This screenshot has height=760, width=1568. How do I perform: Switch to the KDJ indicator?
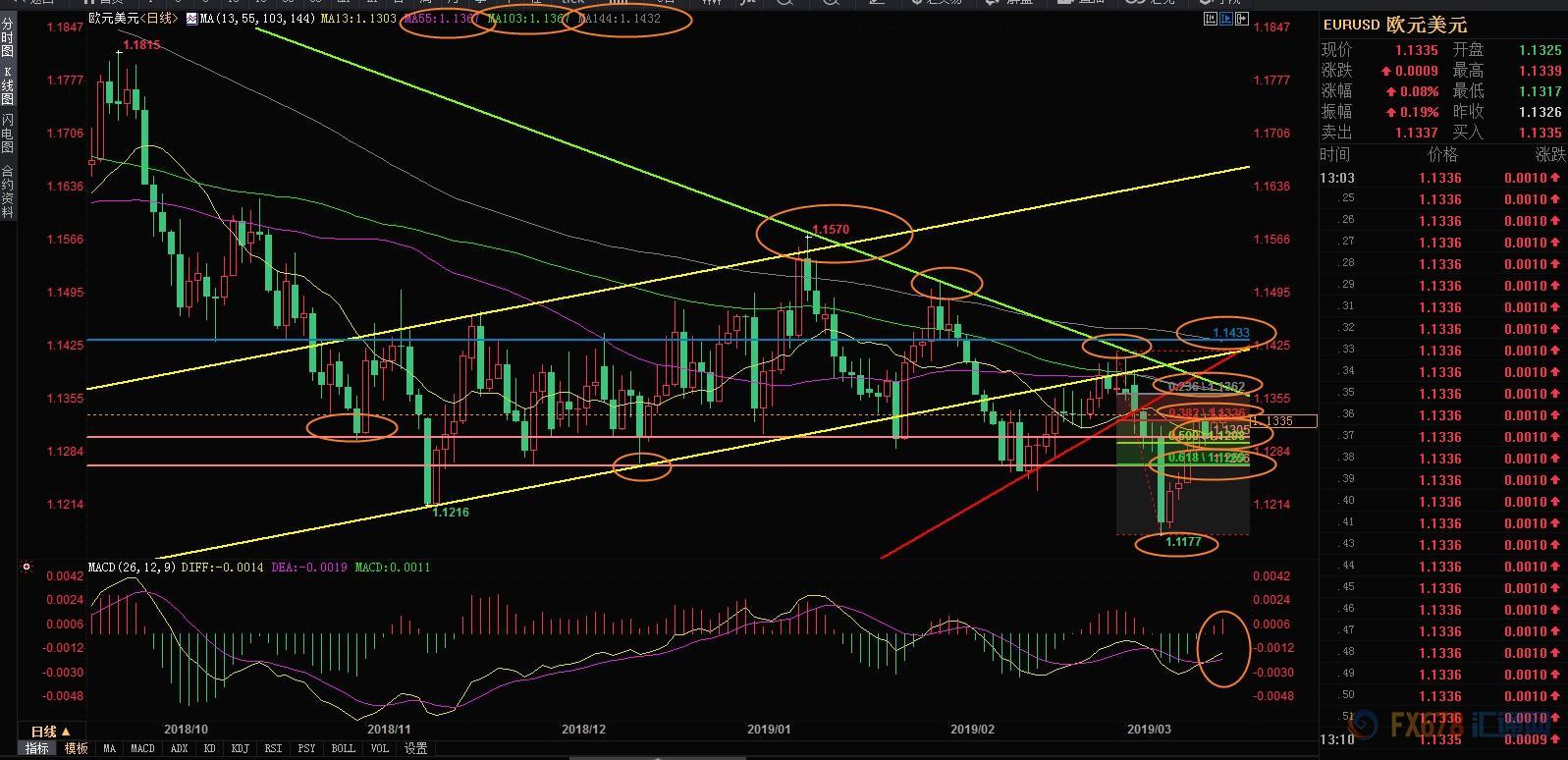pos(240,748)
